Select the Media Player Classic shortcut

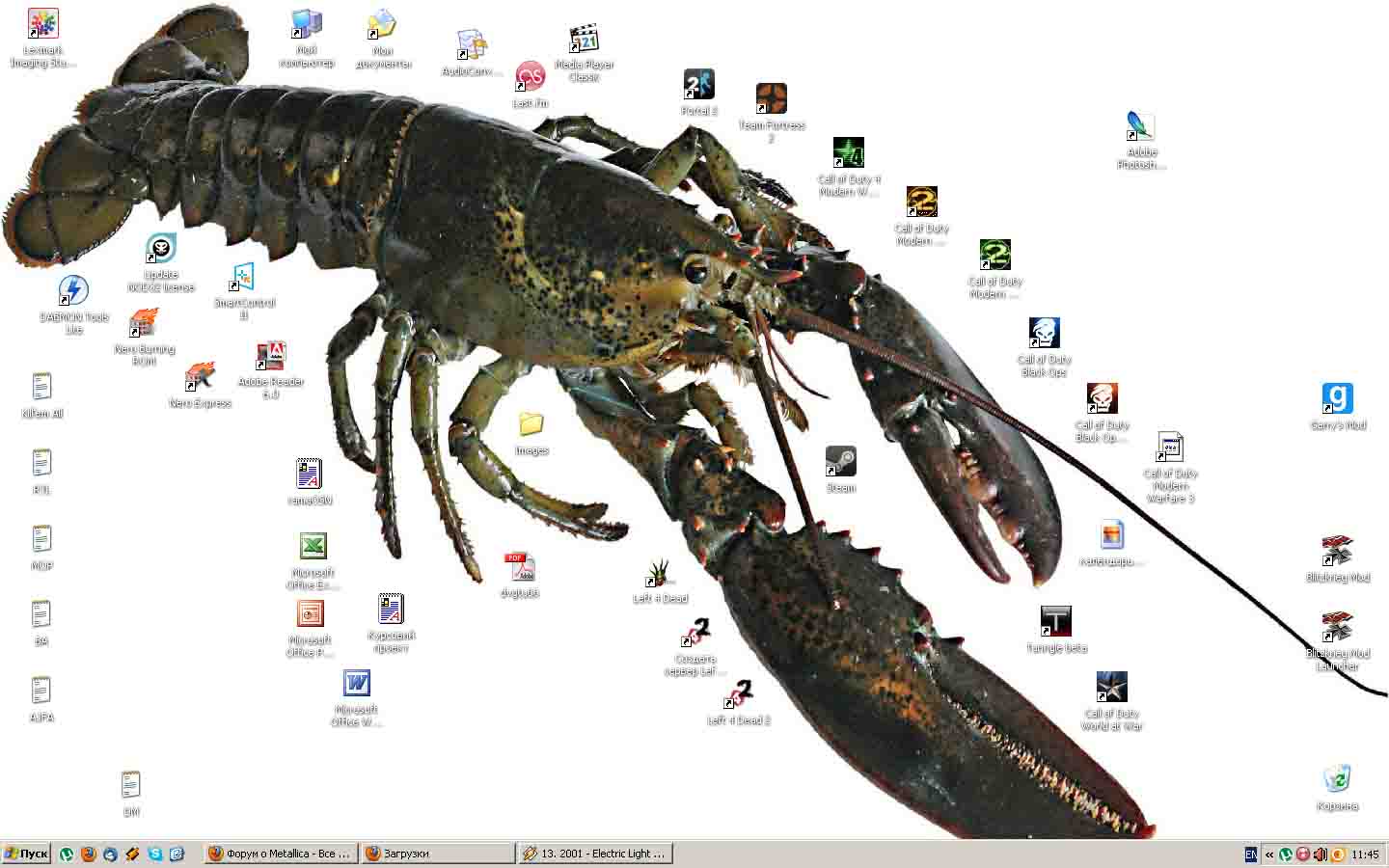pos(584,41)
